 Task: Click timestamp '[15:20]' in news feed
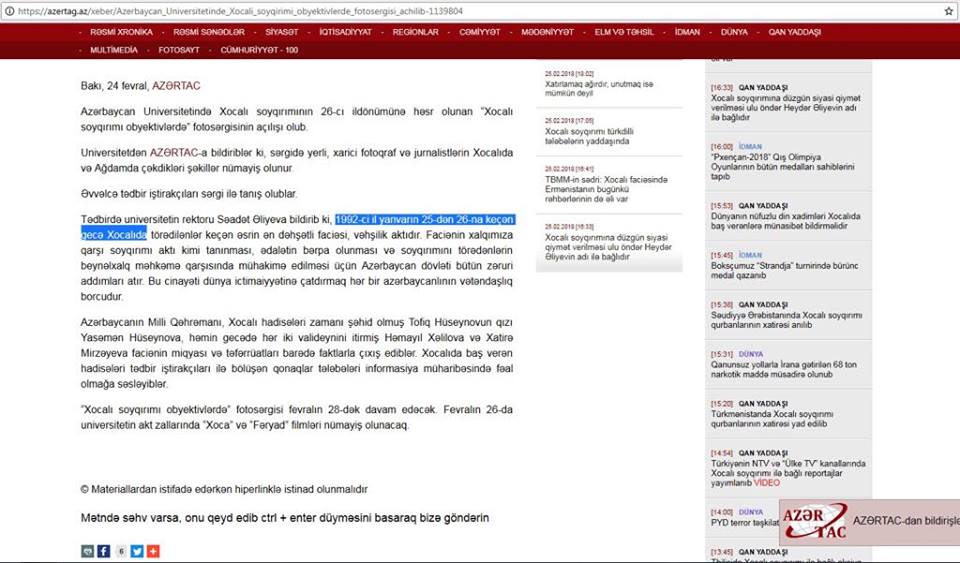pyautogui.click(x=722, y=403)
